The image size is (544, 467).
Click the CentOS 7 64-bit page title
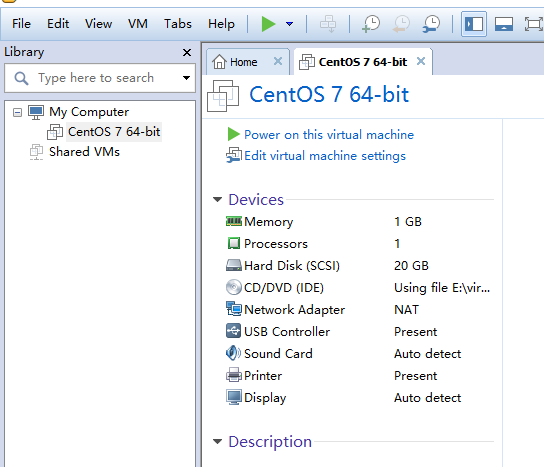point(329,94)
